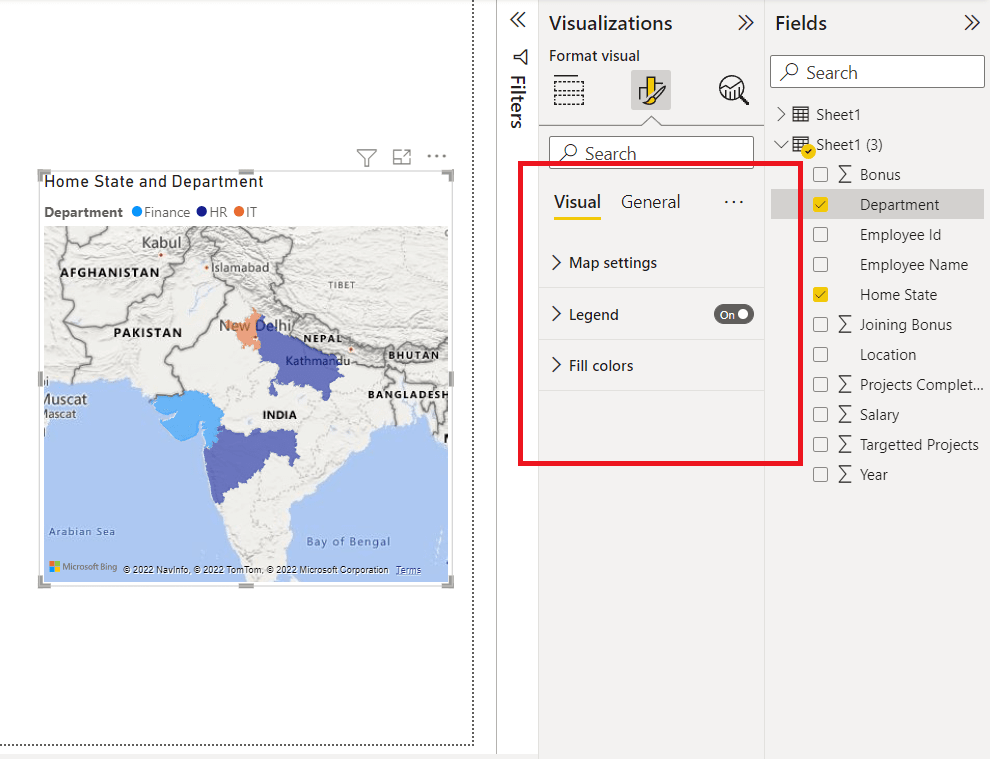The height and width of the screenshot is (759, 990).
Task: Switch to the General tab
Action: (x=650, y=202)
